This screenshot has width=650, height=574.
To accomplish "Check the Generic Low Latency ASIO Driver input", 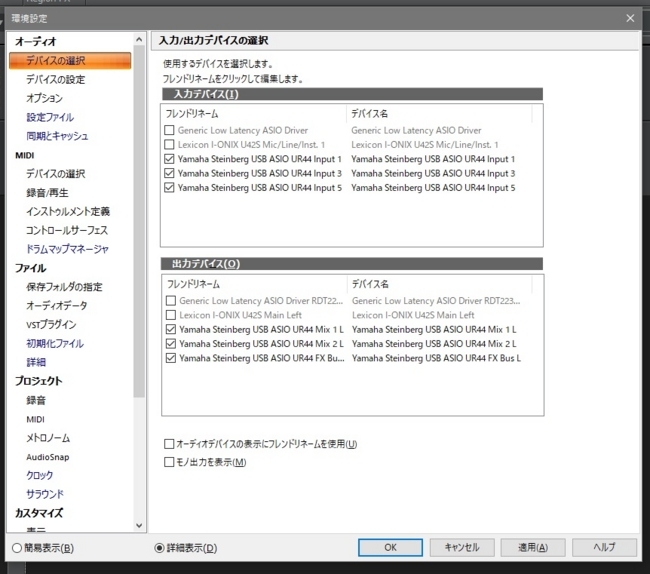I will click(x=169, y=130).
